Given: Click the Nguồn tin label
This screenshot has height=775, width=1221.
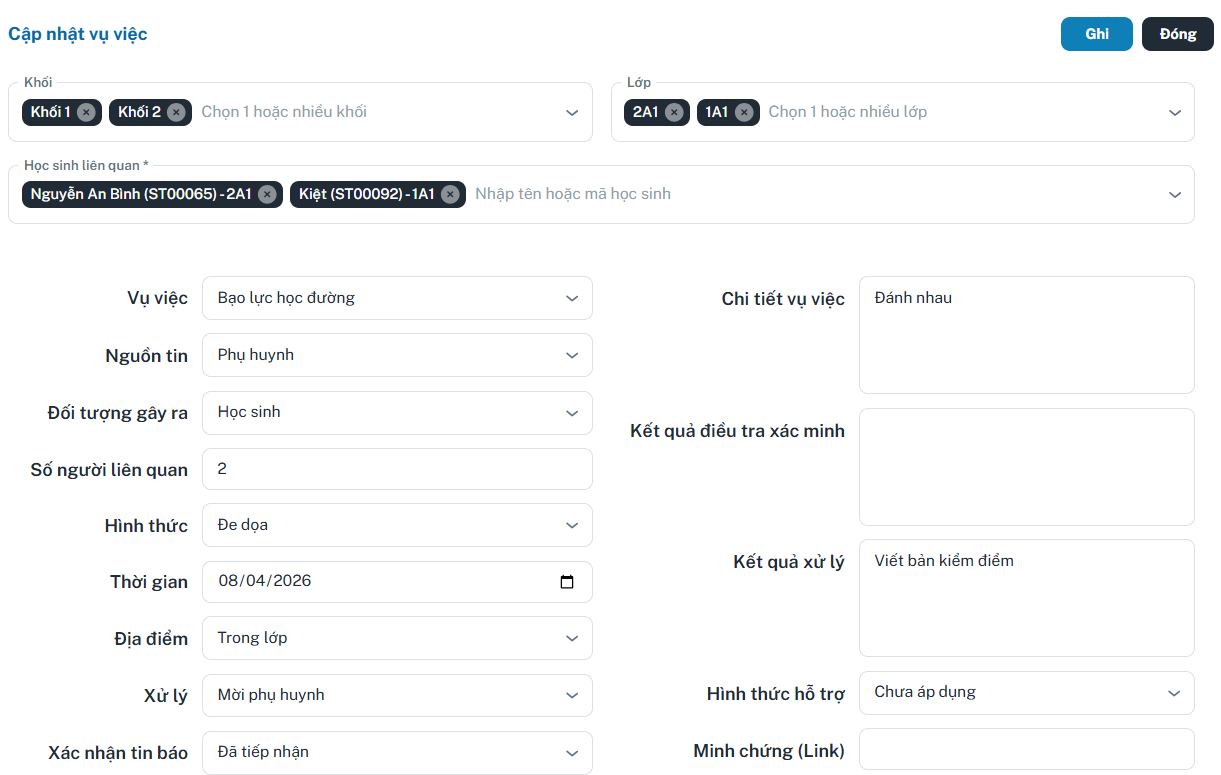Looking at the screenshot, I should [146, 356].
